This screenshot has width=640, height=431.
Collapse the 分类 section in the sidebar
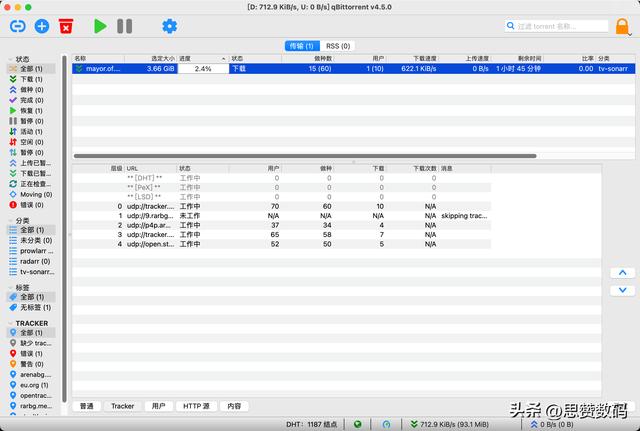(10, 220)
